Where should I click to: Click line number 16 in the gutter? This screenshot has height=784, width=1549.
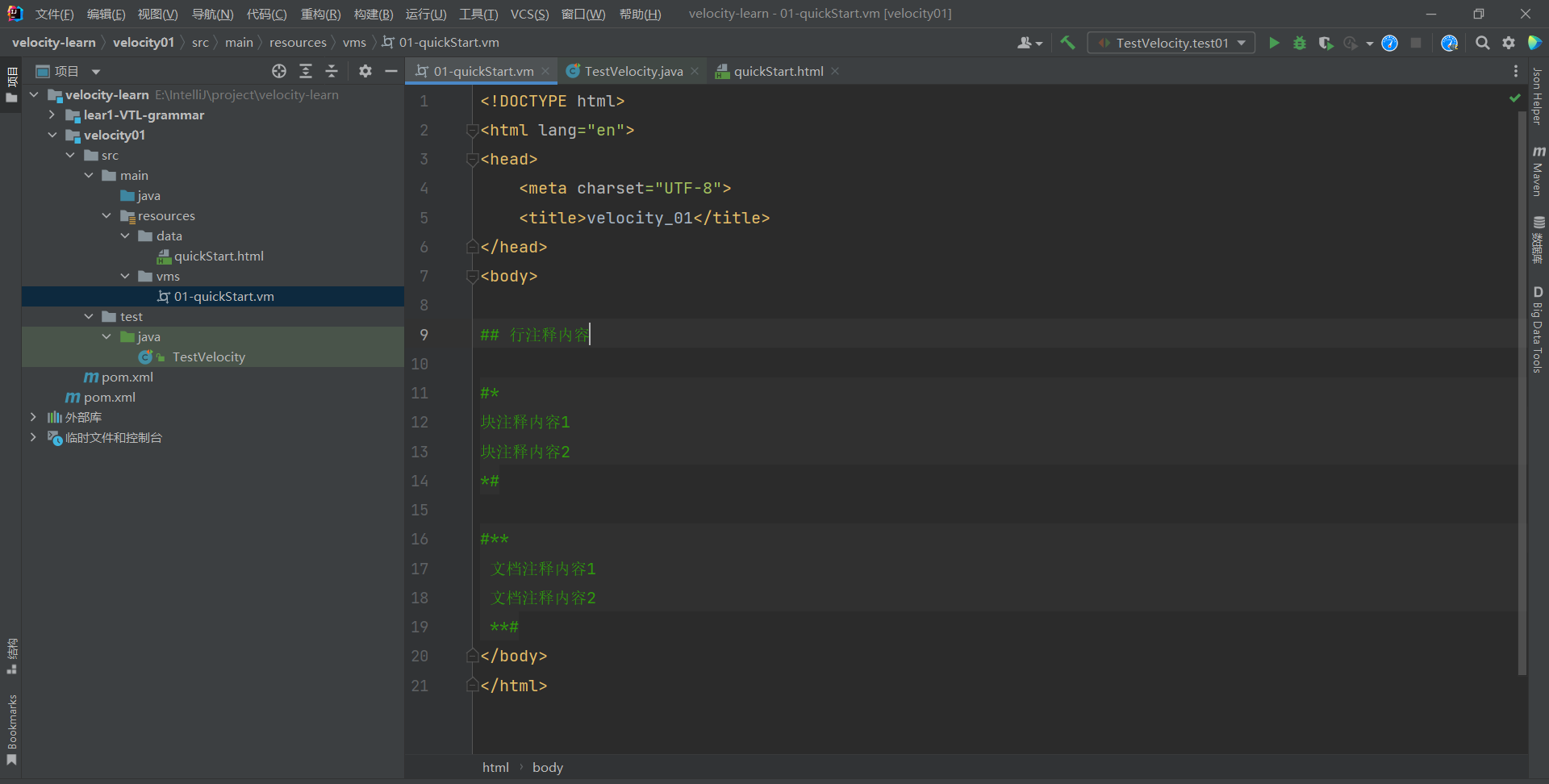coord(420,539)
